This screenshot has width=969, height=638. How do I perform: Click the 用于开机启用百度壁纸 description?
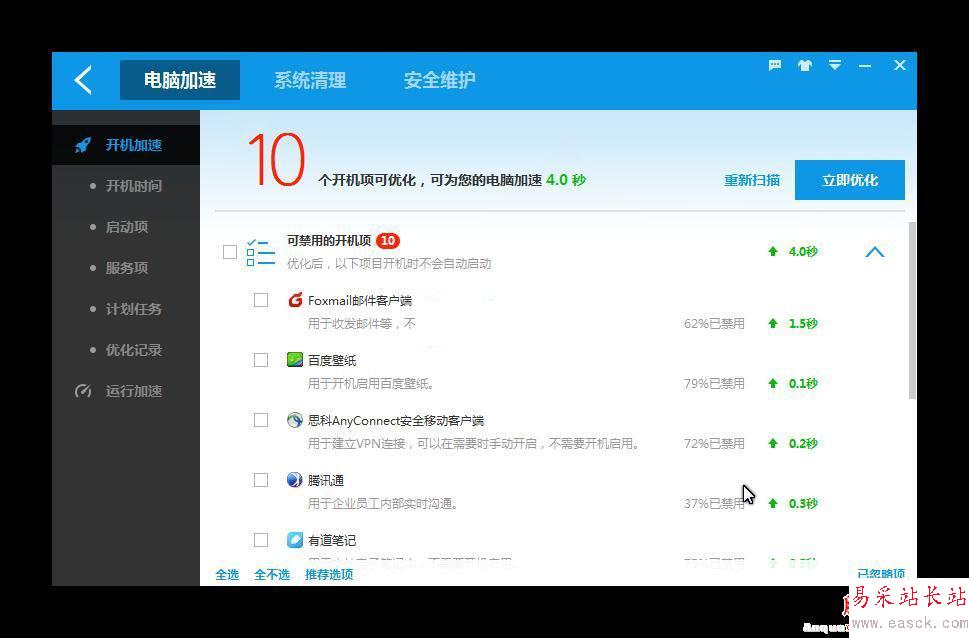371,384
